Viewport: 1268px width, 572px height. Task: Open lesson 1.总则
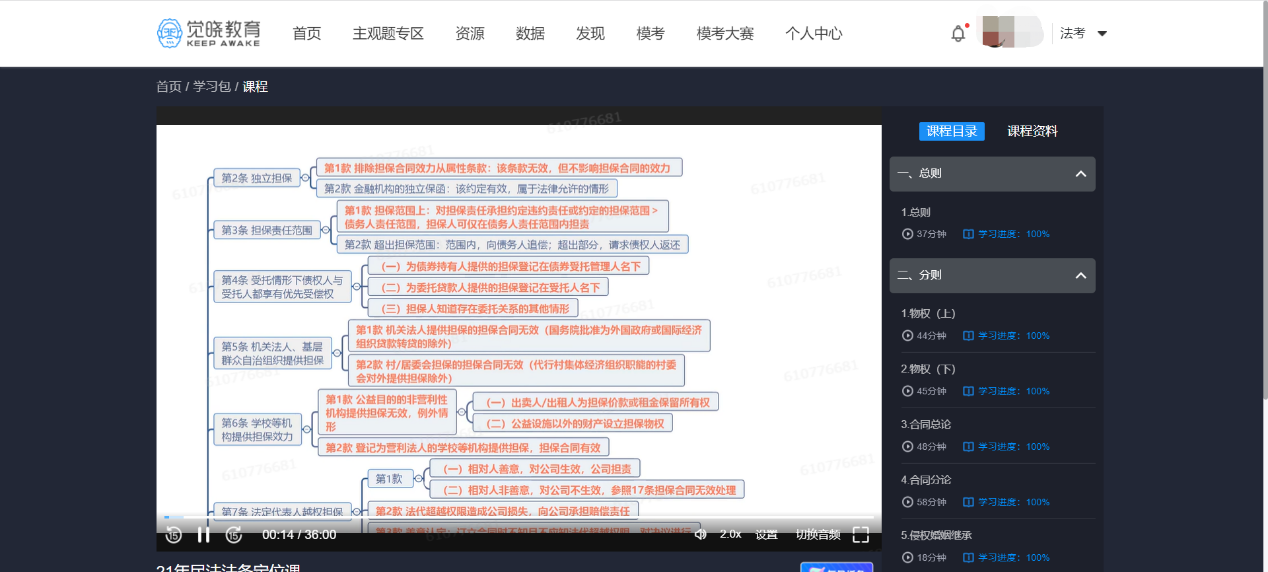(x=916, y=212)
